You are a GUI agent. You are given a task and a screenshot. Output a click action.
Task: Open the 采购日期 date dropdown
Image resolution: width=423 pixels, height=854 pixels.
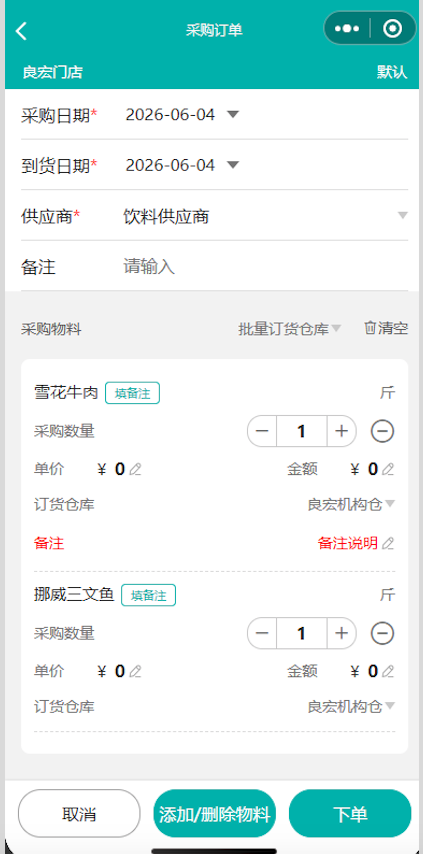coord(233,114)
